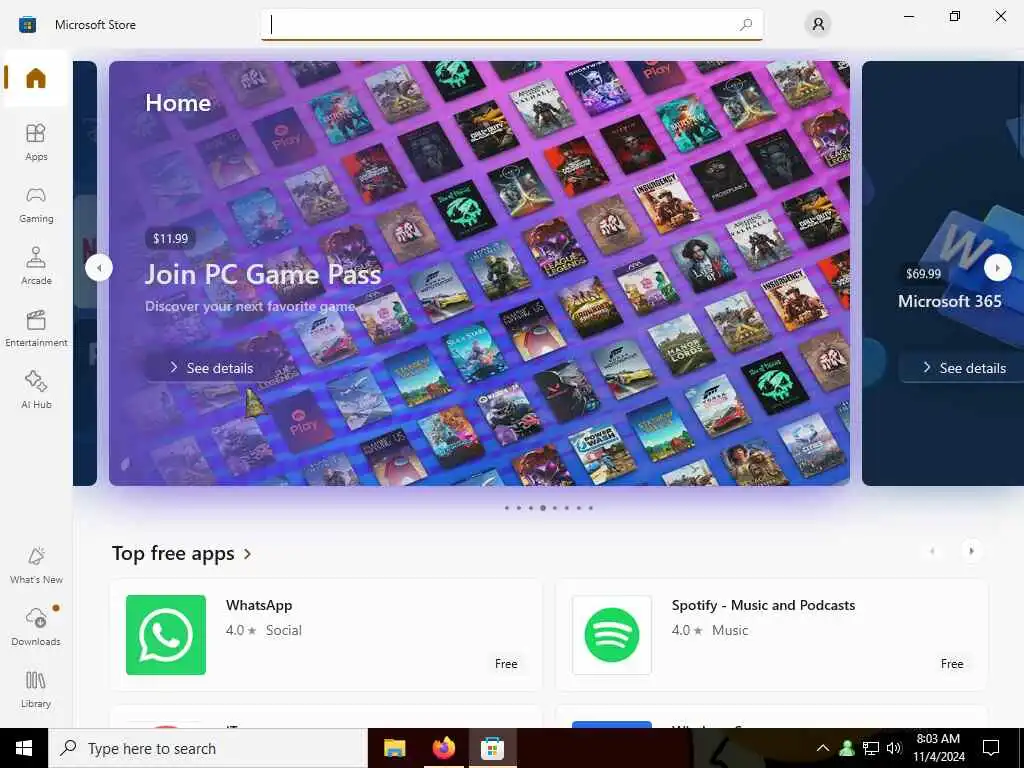The height and width of the screenshot is (768, 1024).
Task: Open the Entertainment section
Action: (36, 328)
